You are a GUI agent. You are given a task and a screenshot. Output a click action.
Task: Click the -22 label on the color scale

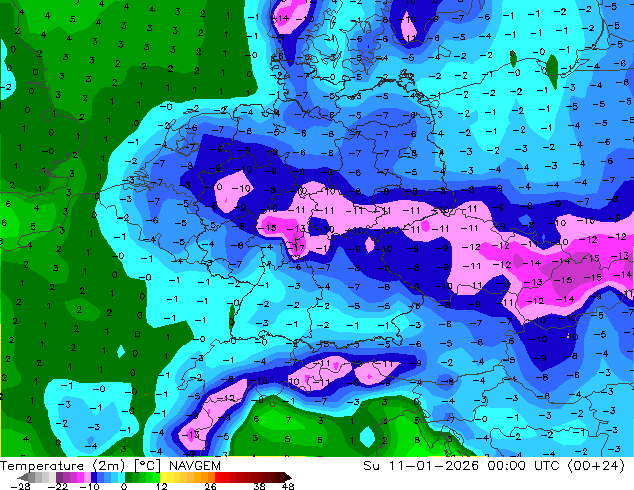(x=58, y=486)
